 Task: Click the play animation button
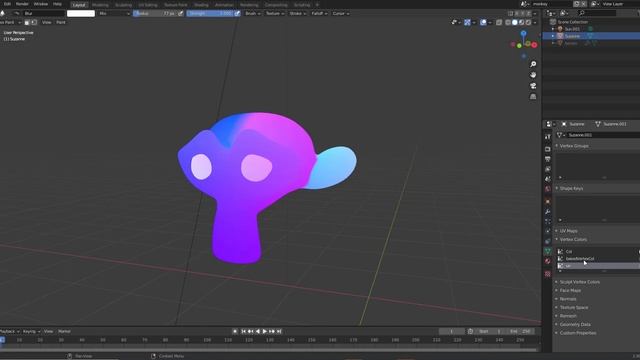point(264,331)
